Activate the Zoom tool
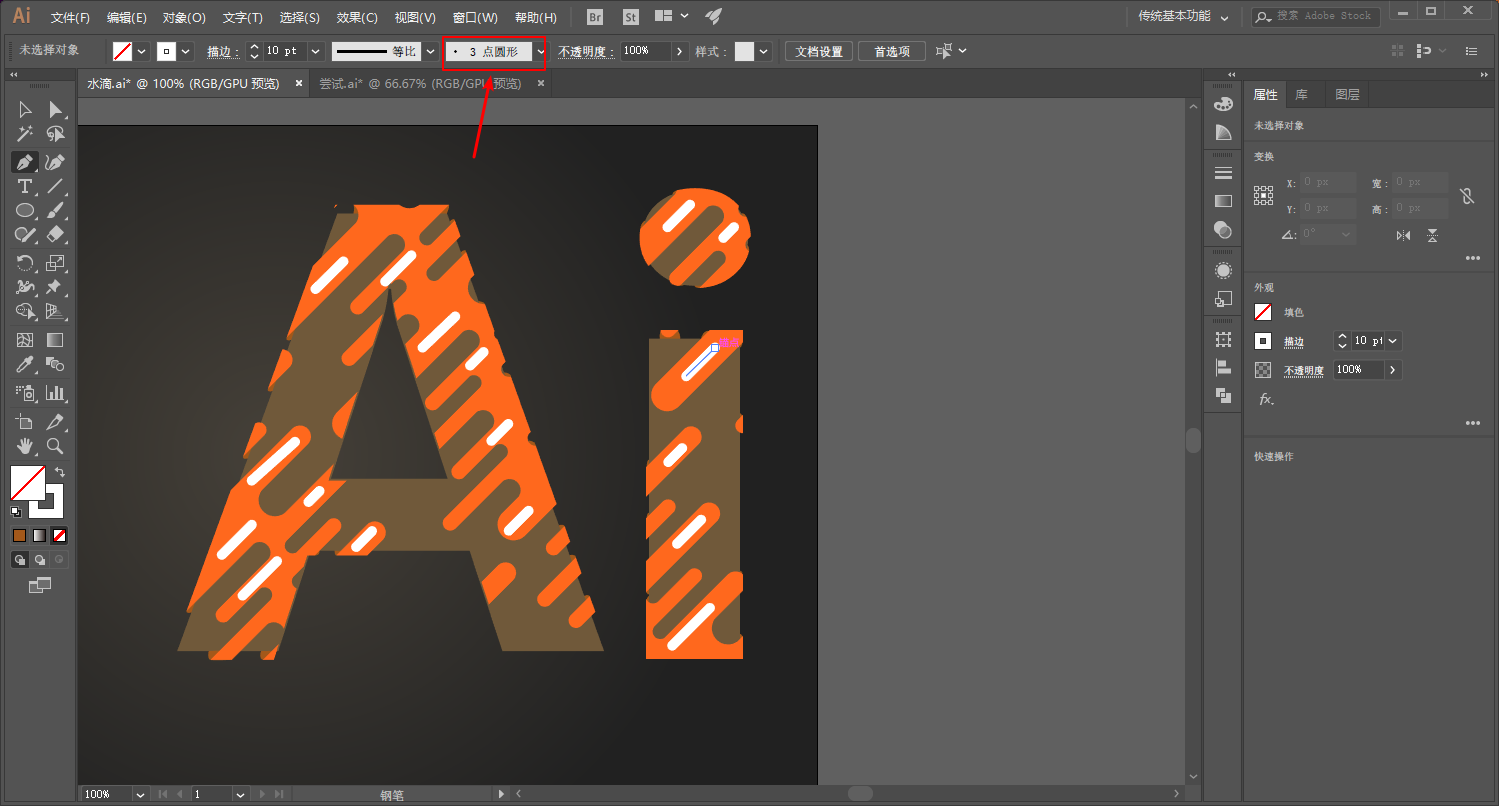1499x806 pixels. click(x=55, y=446)
